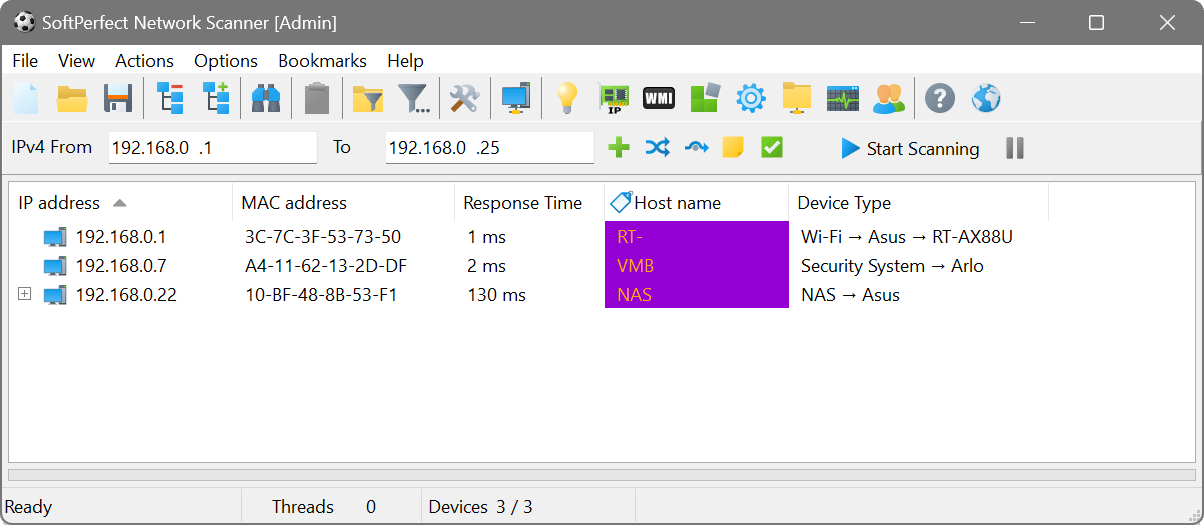
Task: Click the blue shuffle arrows icon
Action: [657, 148]
